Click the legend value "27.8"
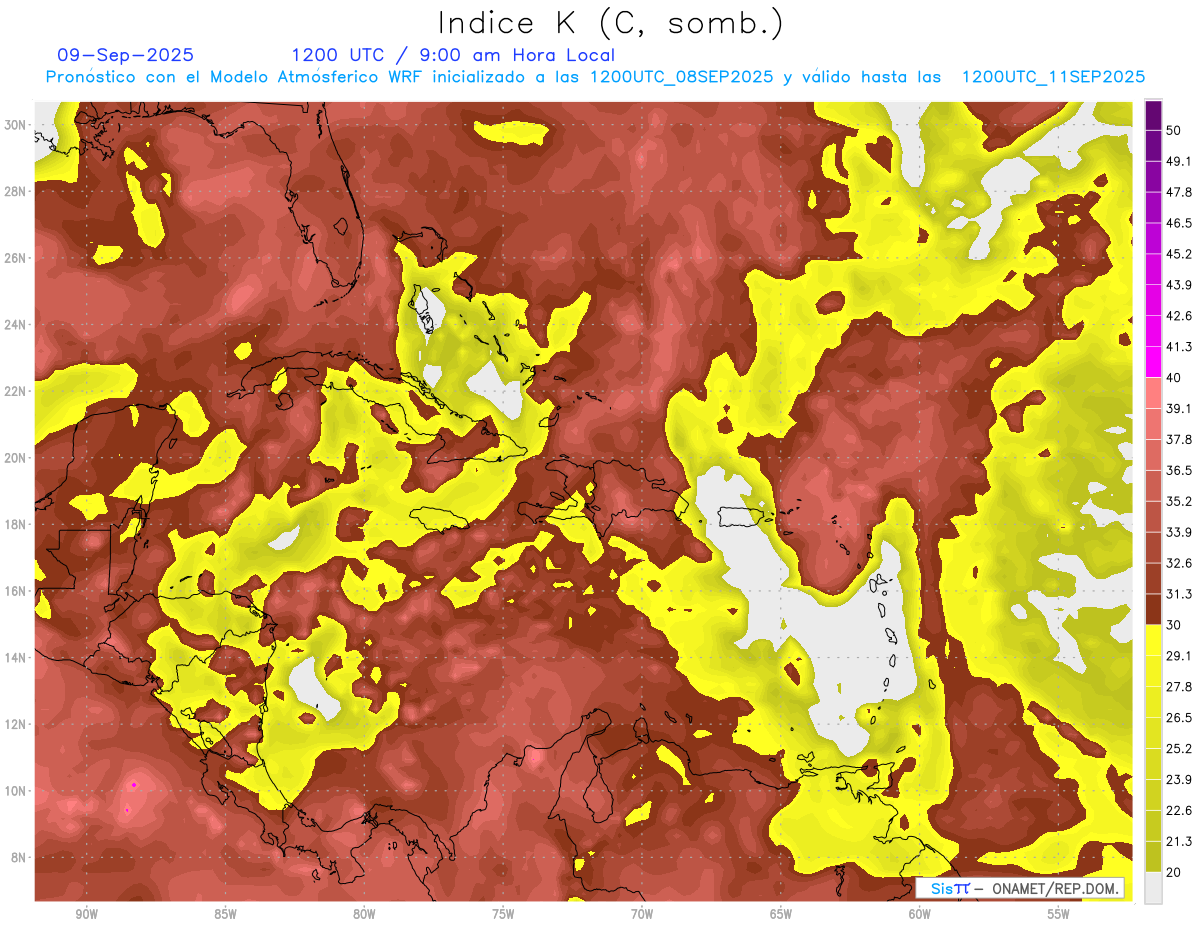Viewport: 1200px width, 927px height. pos(1179,686)
